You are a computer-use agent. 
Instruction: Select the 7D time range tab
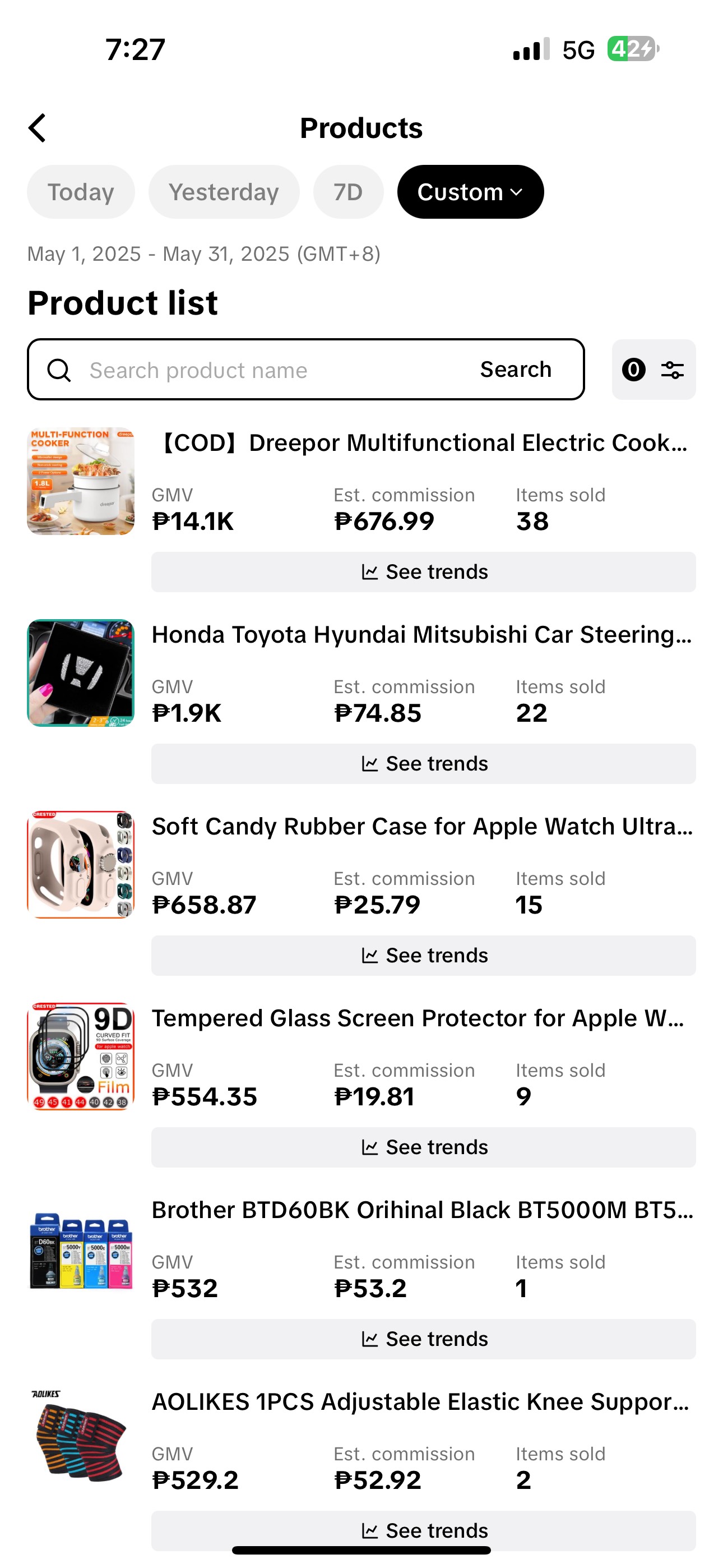(347, 192)
